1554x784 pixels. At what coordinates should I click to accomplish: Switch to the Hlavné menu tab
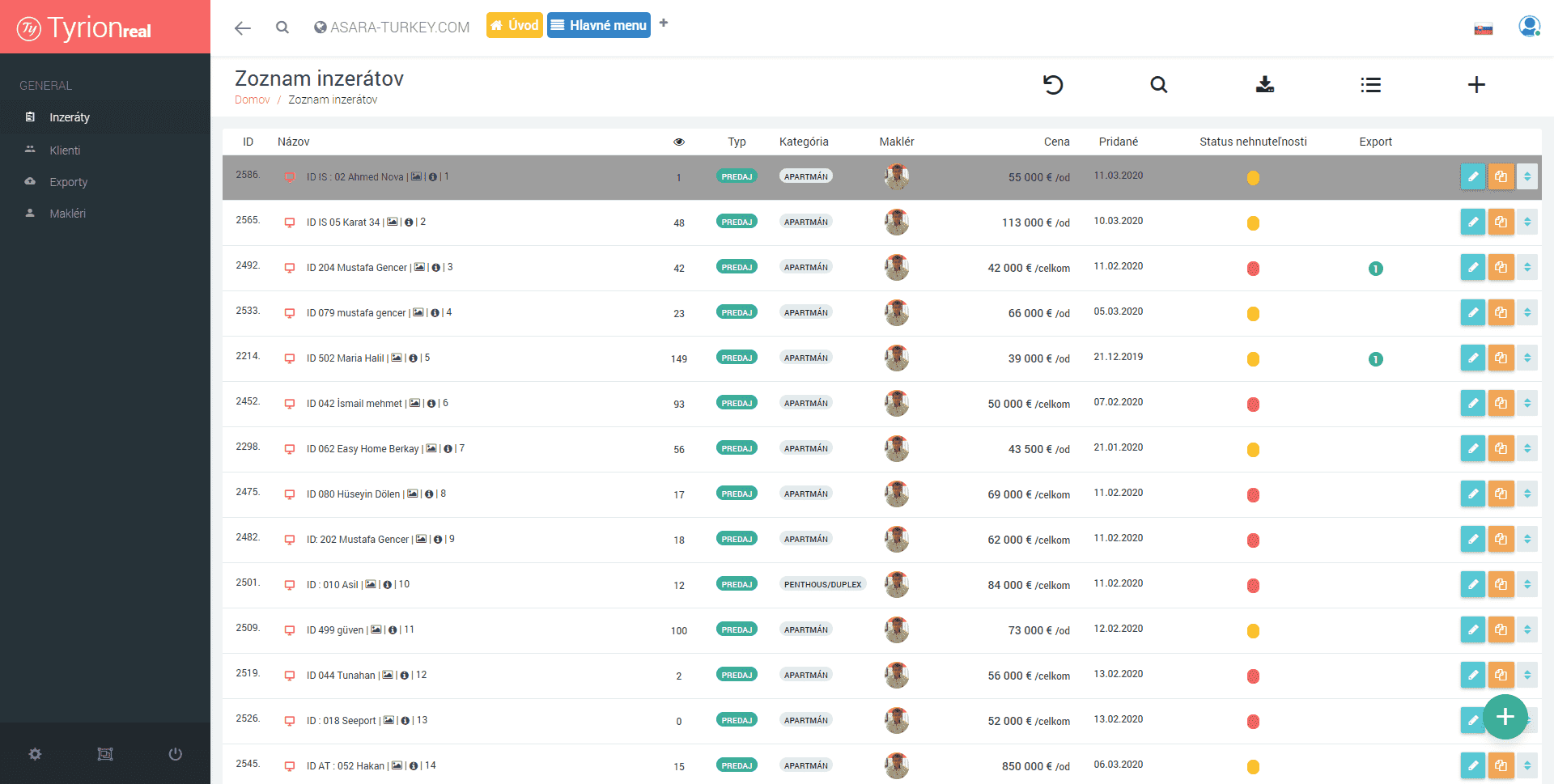[x=599, y=26]
